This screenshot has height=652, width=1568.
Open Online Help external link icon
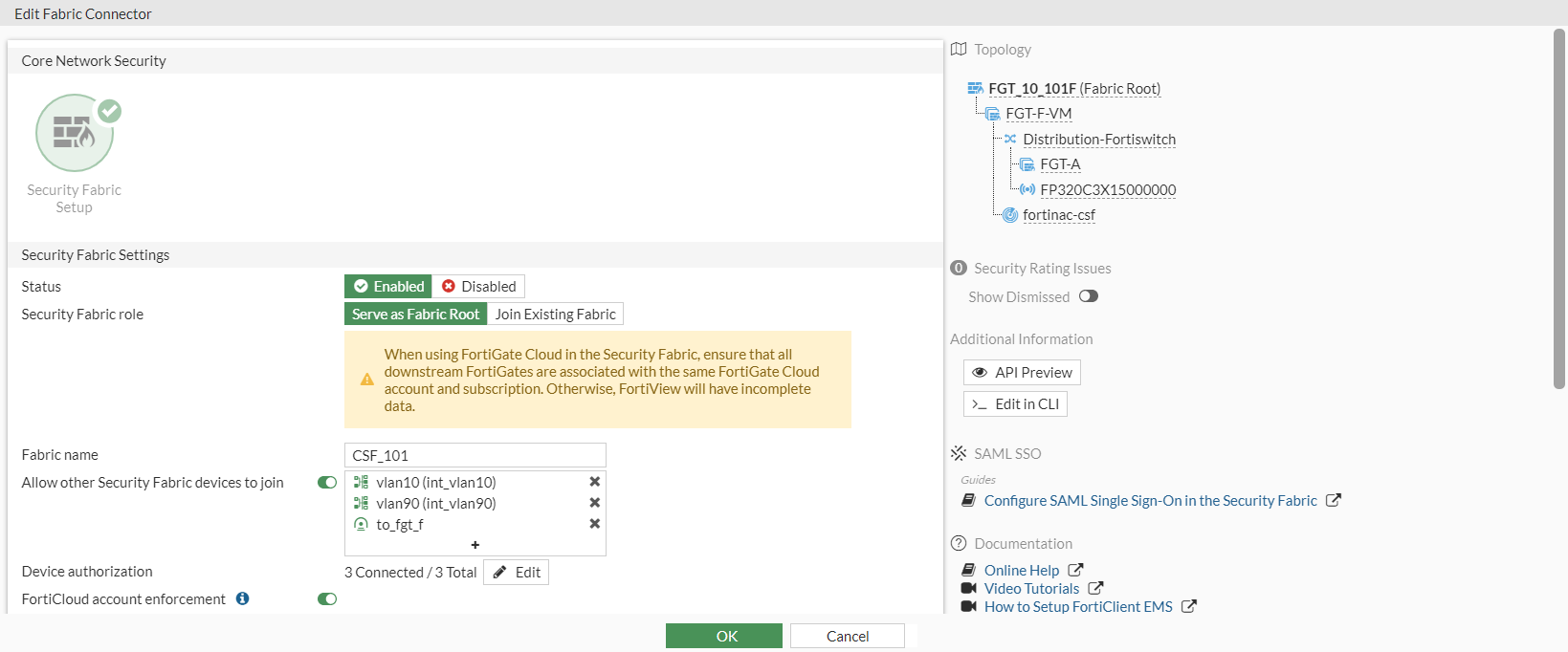(1076, 570)
